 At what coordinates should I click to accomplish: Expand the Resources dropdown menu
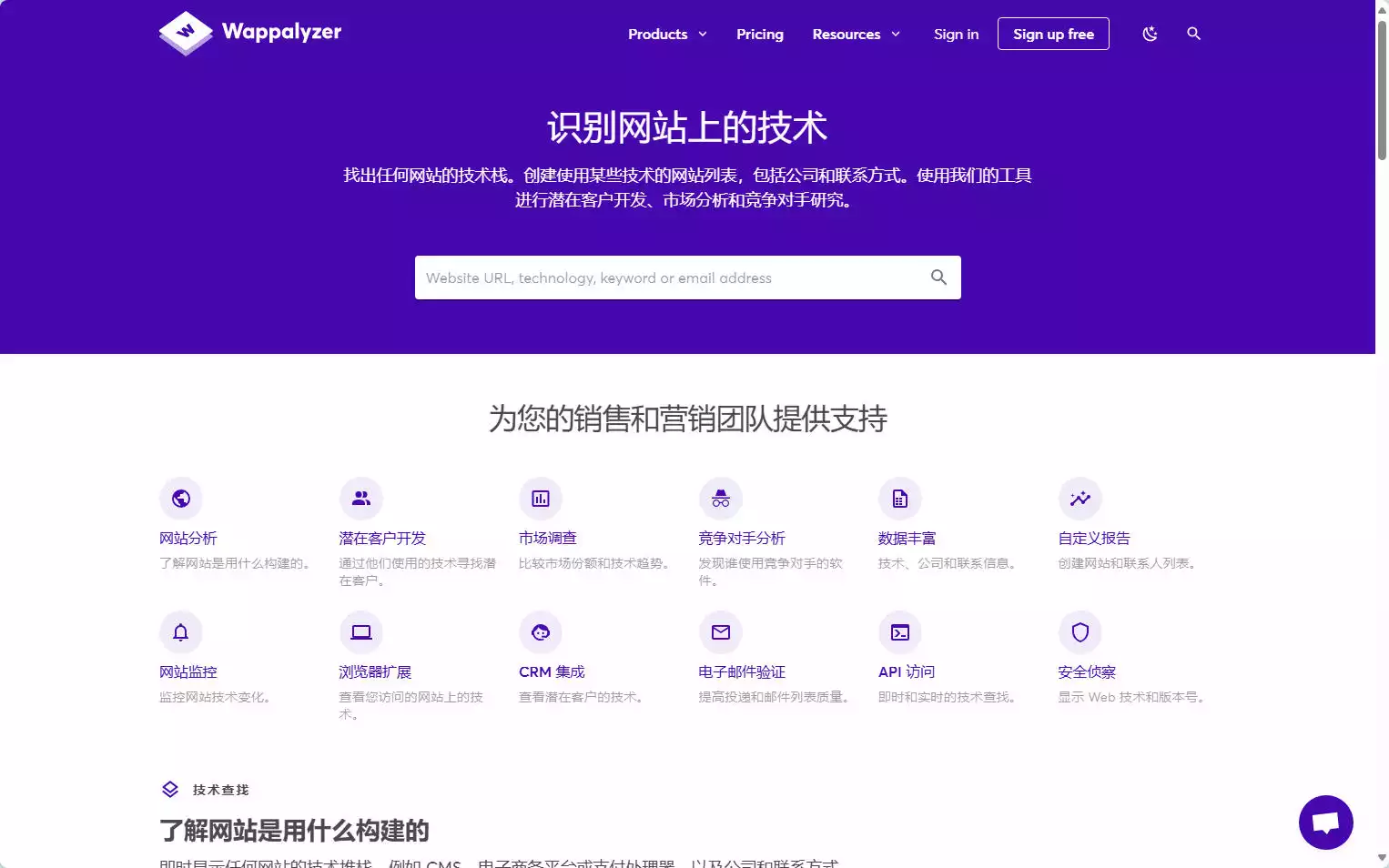pyautogui.click(x=856, y=34)
